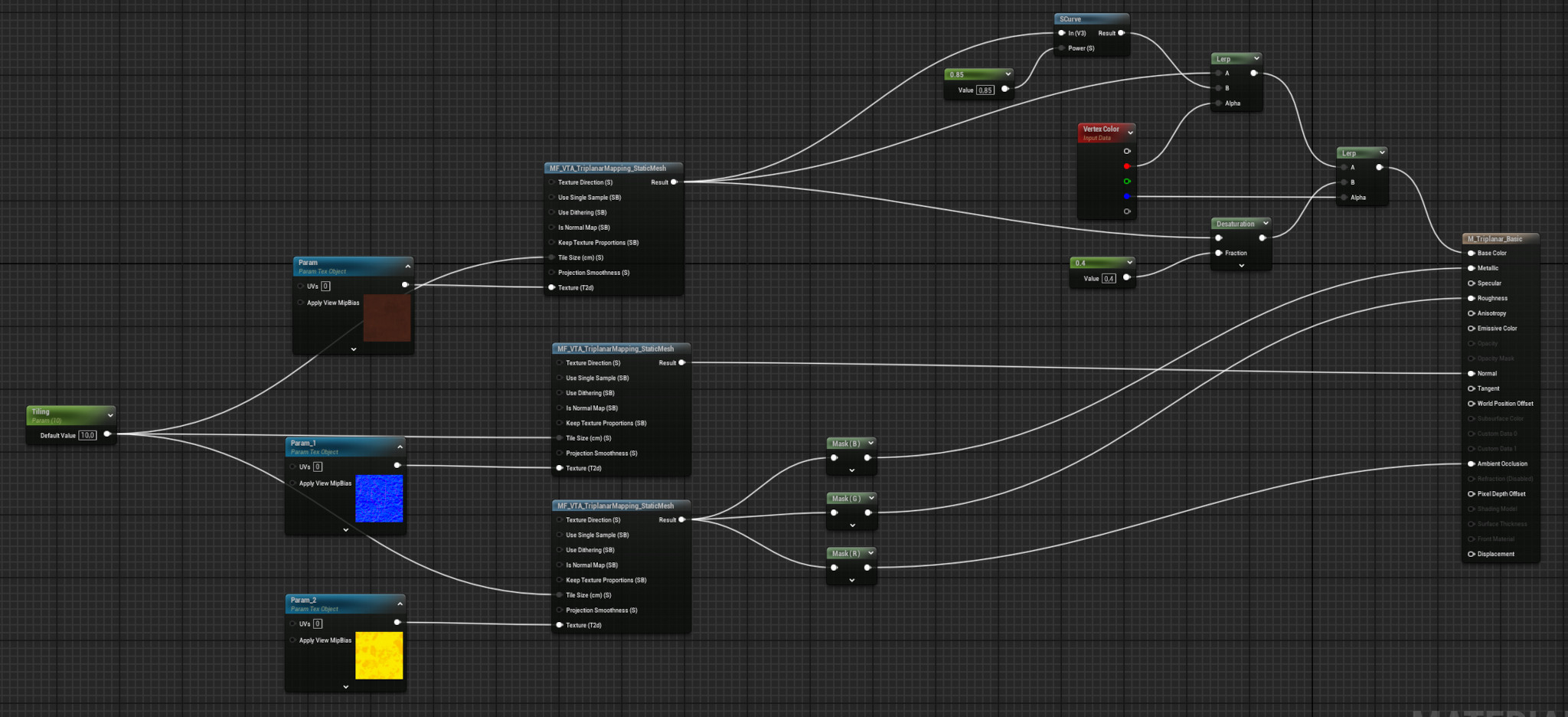Image resolution: width=1568 pixels, height=717 pixels.
Task: Edit the 0.85 Value field
Action: point(985,90)
